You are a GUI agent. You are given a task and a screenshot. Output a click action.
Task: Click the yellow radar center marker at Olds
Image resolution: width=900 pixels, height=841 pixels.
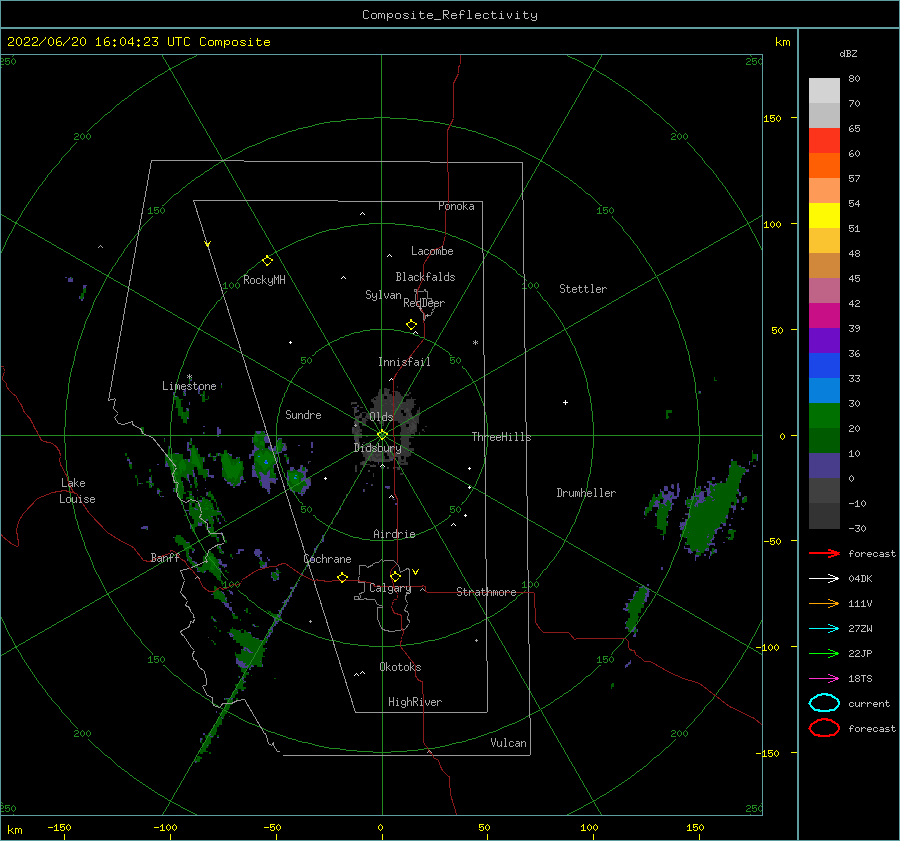[x=382, y=435]
